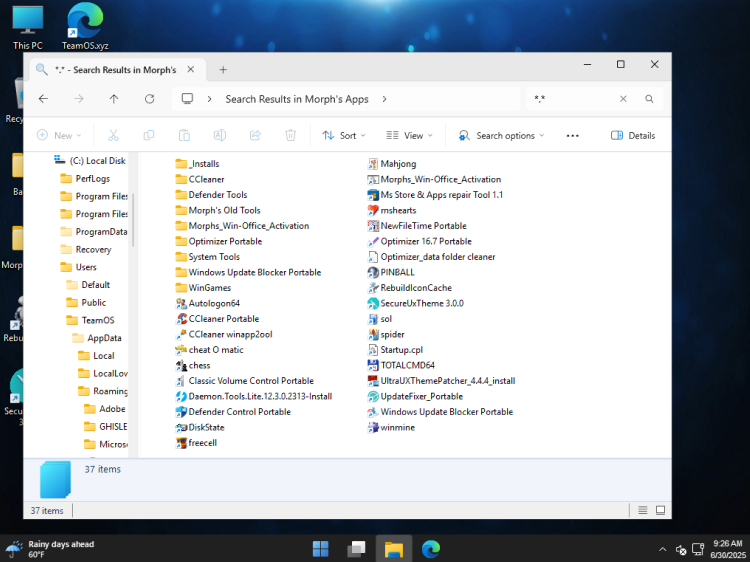Open the Search options dropdown
The image size is (750, 562).
tap(501, 135)
